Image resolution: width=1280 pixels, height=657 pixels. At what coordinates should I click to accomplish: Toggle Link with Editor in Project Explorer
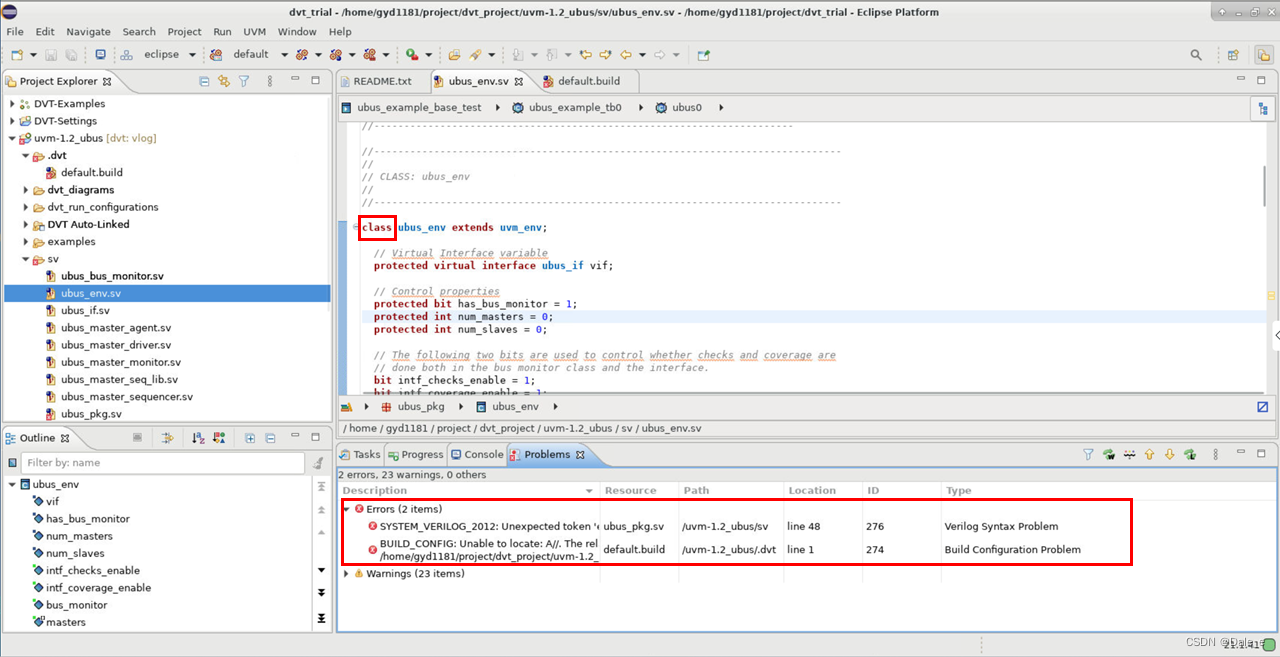[x=223, y=81]
